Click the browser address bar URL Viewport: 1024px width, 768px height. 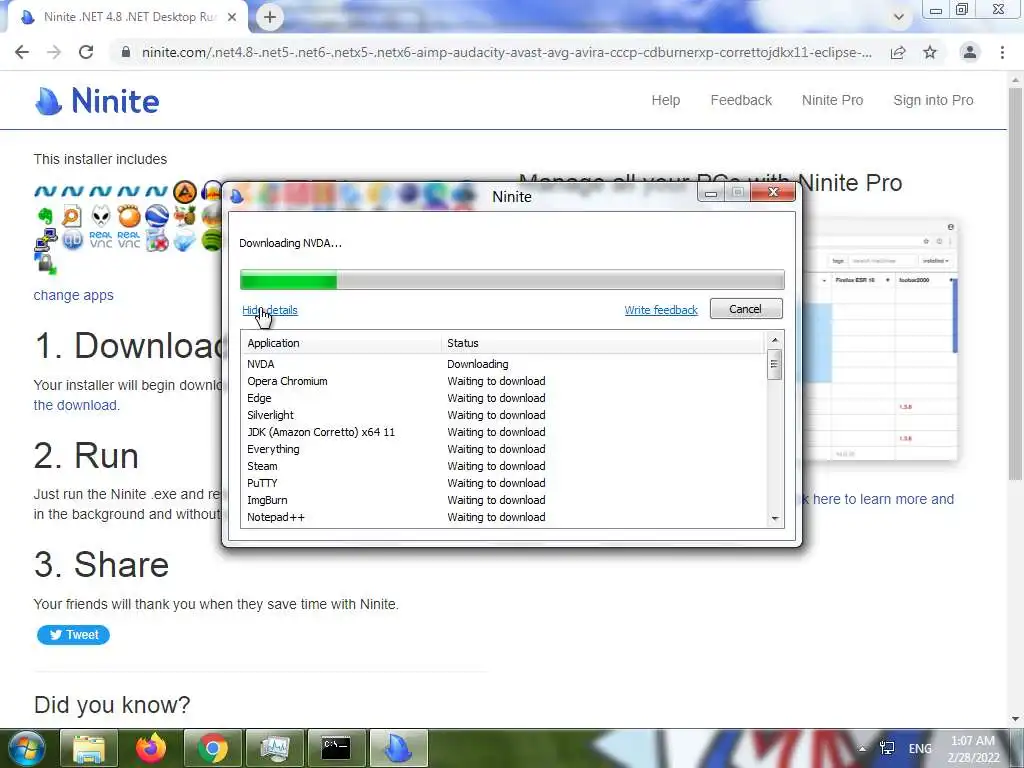[506, 52]
